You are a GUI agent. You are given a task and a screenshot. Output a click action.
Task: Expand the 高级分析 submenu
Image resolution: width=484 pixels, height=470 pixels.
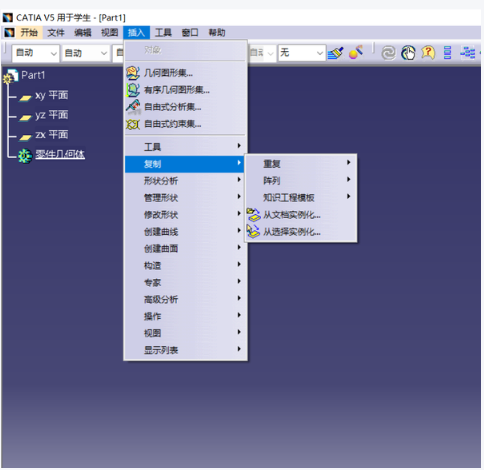point(185,299)
